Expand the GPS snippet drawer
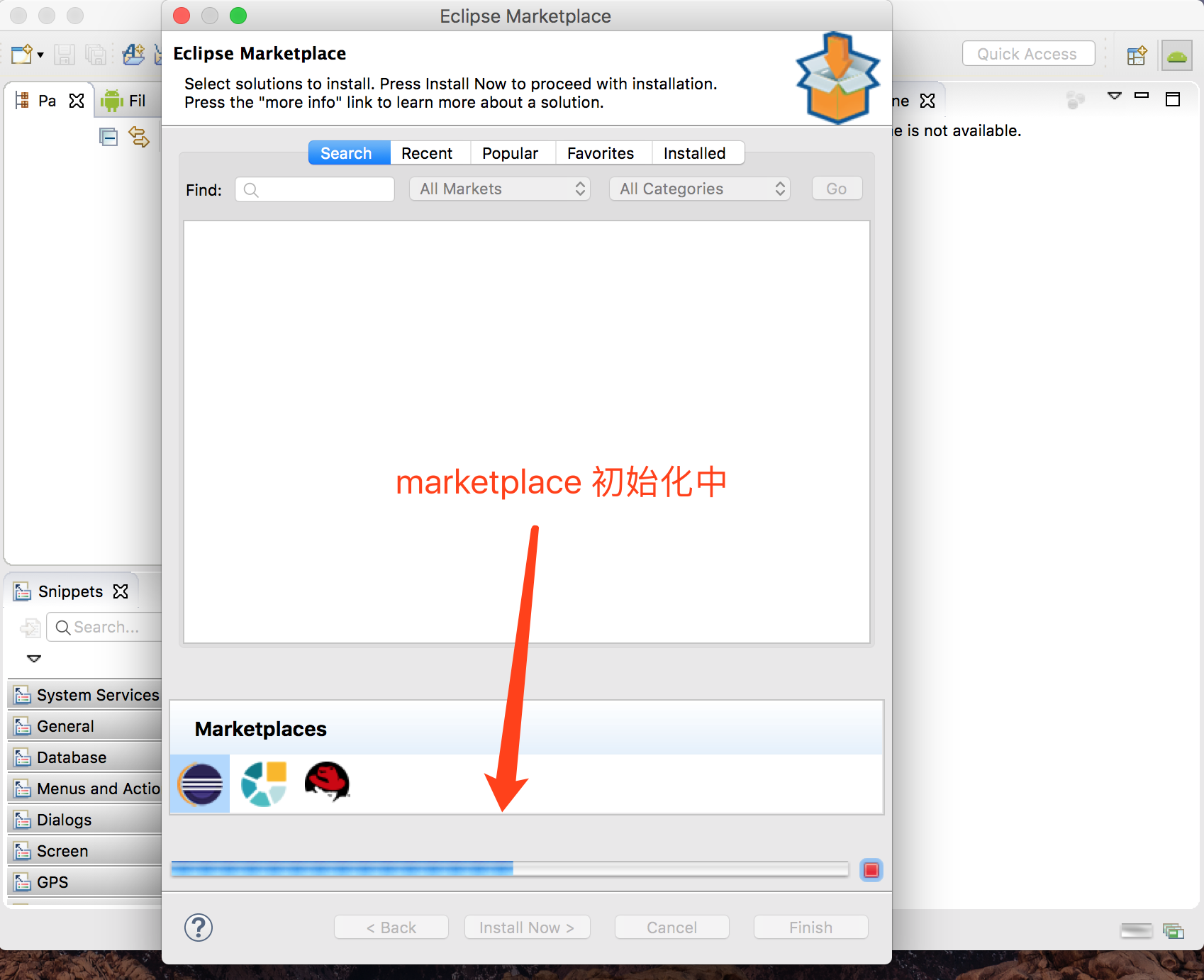1204x980 pixels. pyautogui.click(x=85, y=882)
